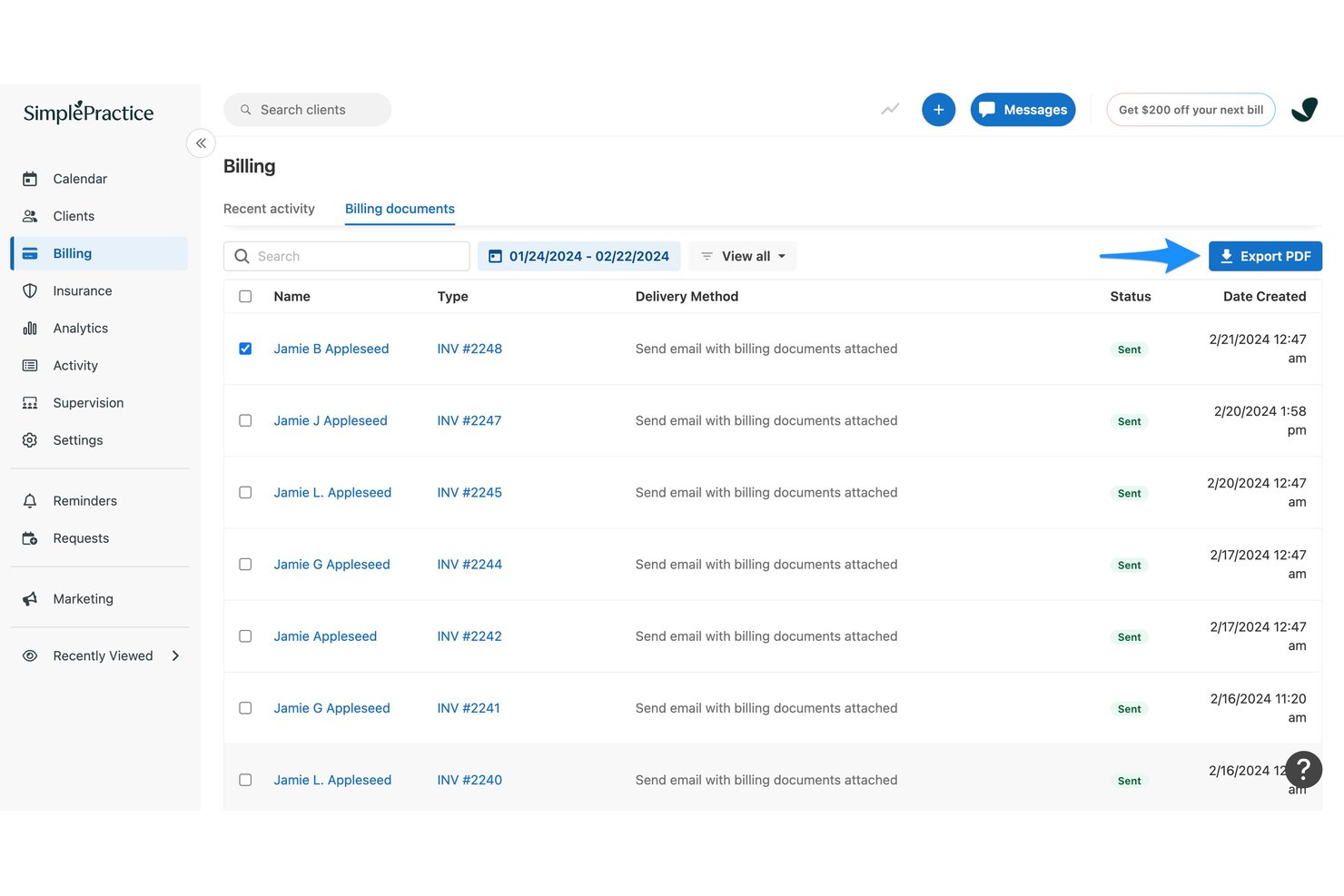The height and width of the screenshot is (896, 1344).
Task: Open Jamie G Appleseed in INV #2244 row
Action: 331,564
